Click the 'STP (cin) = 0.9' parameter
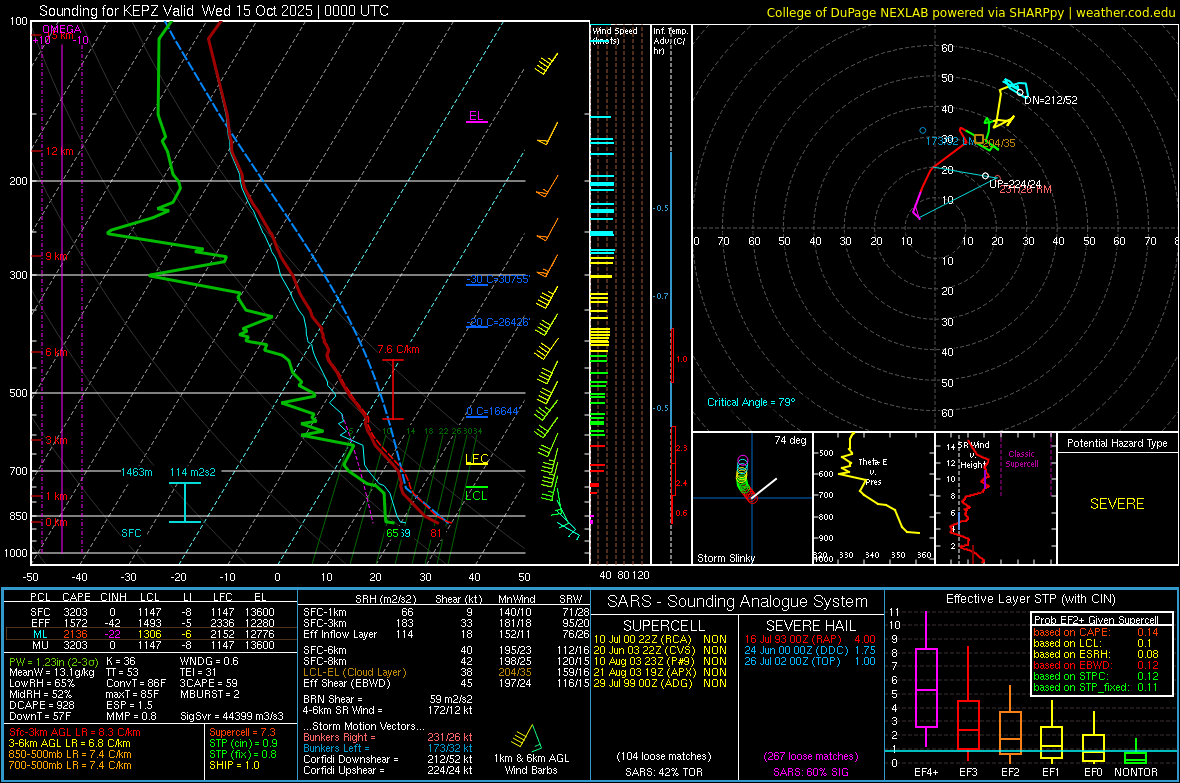 [243, 743]
